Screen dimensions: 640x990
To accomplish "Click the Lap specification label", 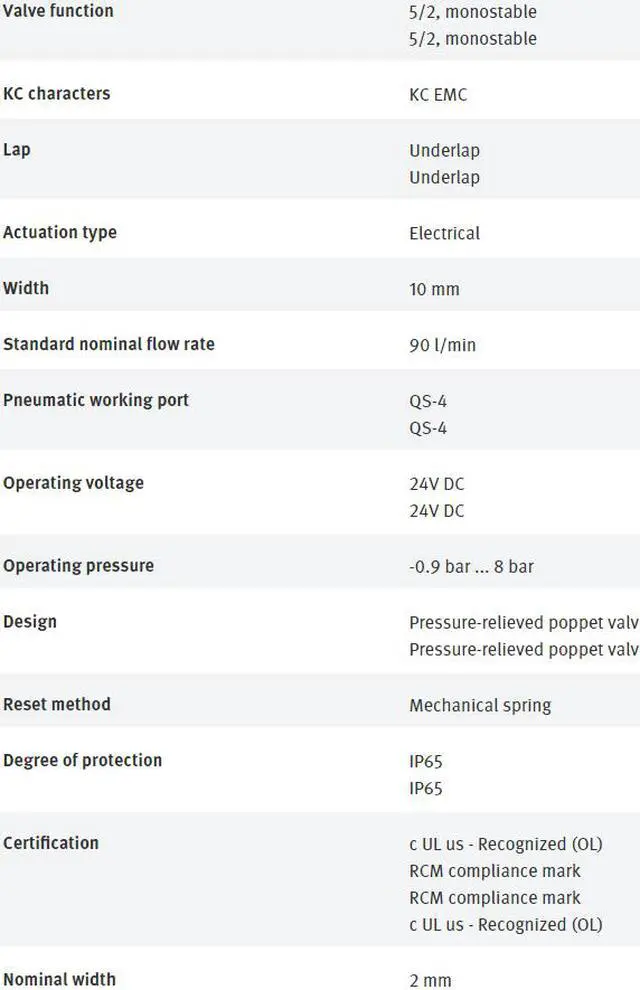I will point(17,150).
